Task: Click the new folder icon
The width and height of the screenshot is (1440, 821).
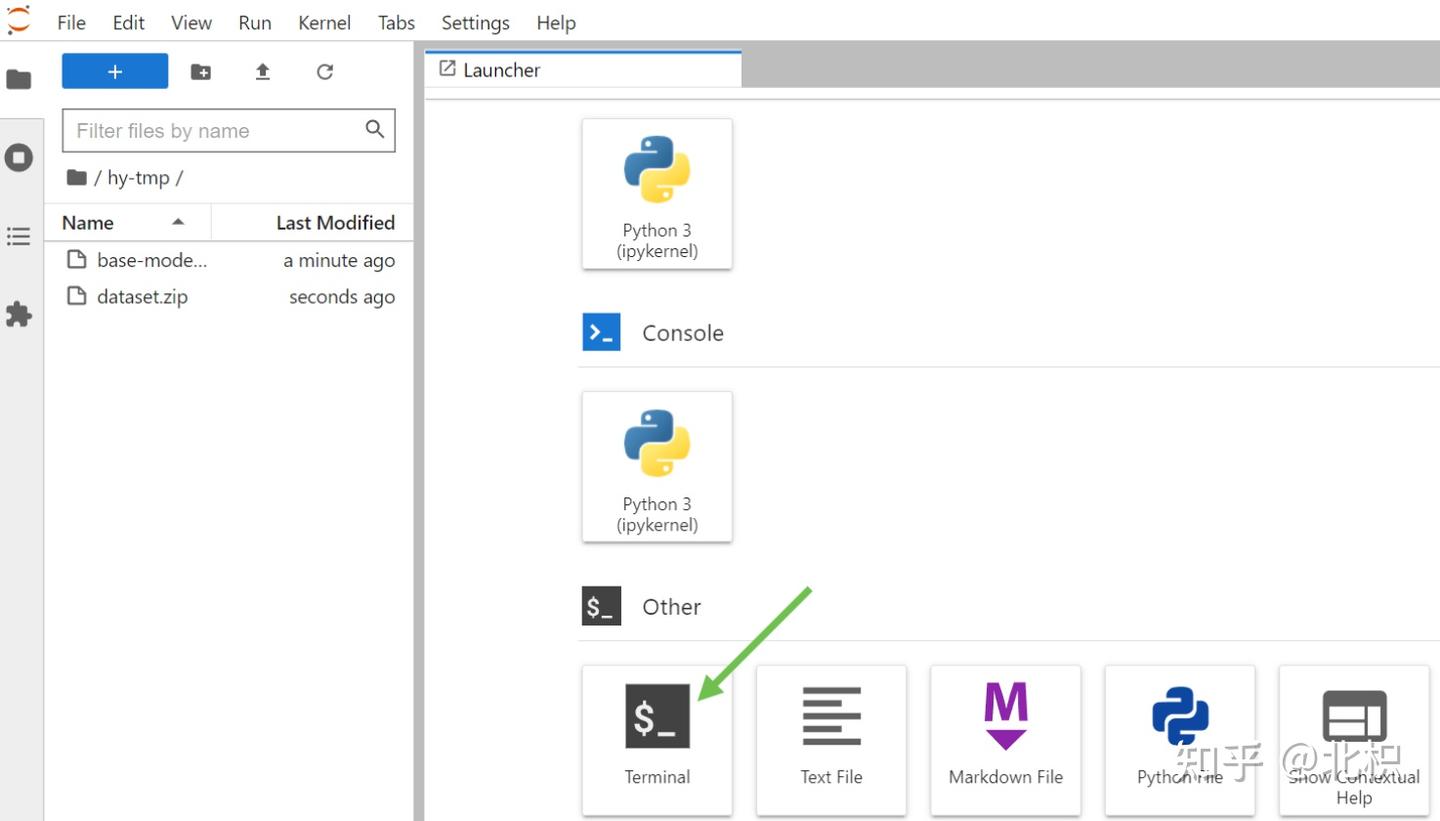Action: click(201, 72)
